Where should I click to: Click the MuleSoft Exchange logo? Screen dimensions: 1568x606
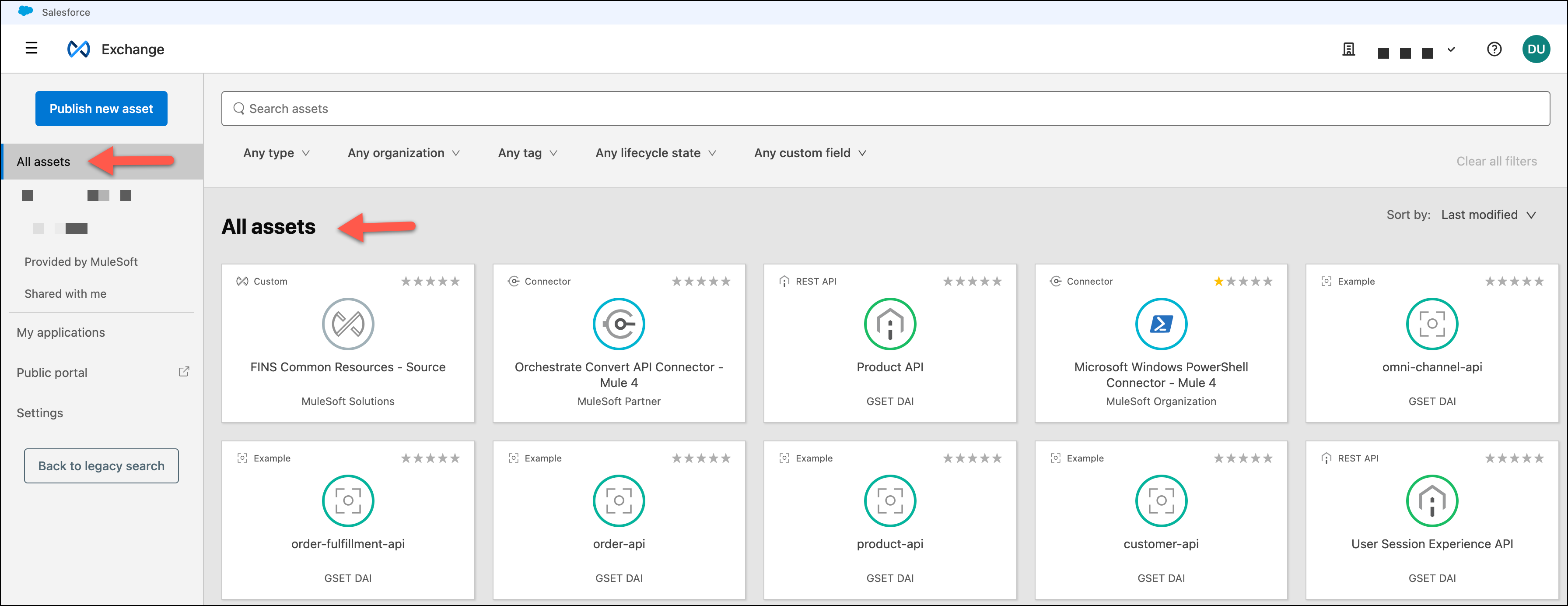click(x=78, y=49)
